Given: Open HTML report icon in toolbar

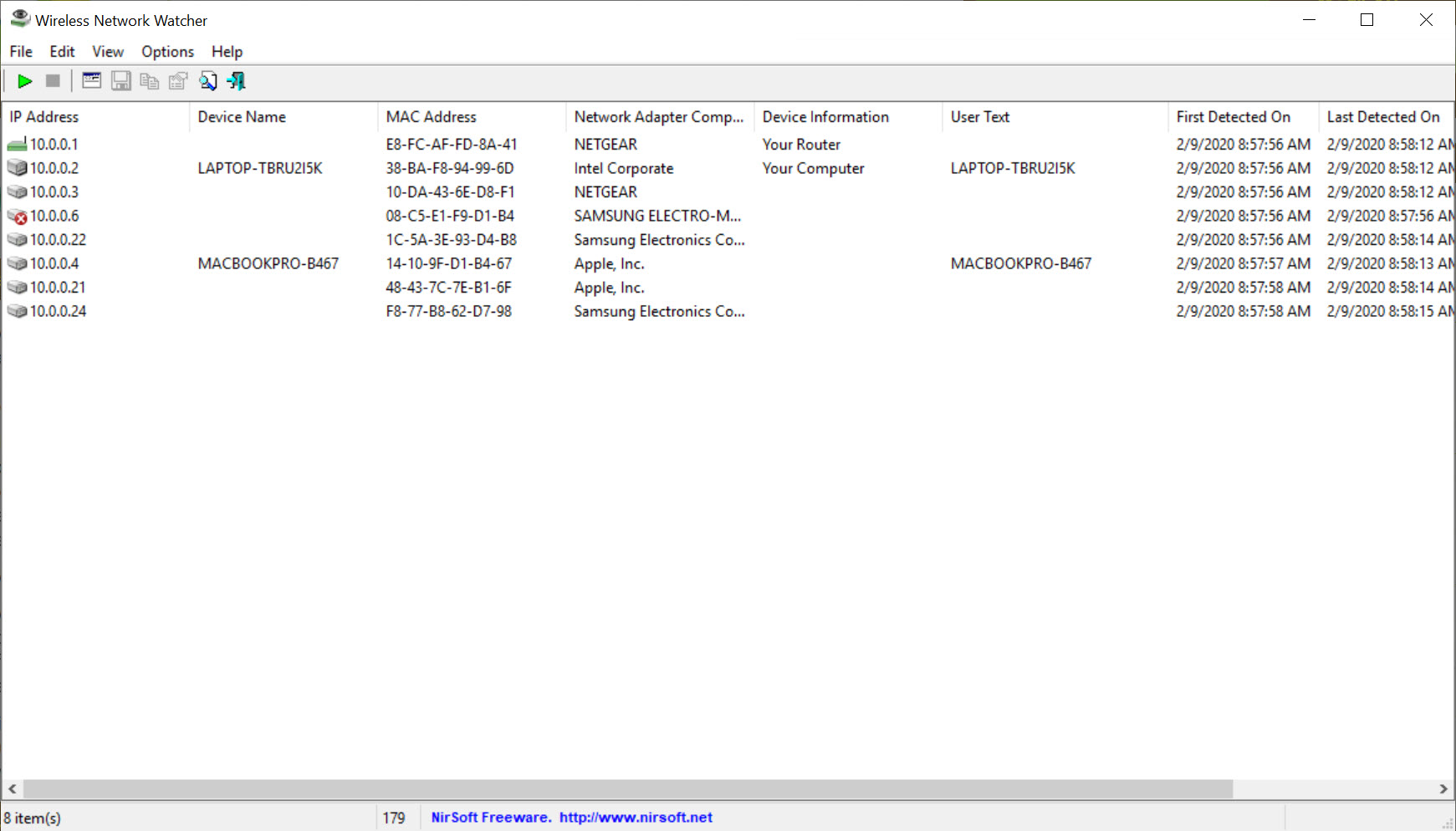Looking at the screenshot, I should coord(92,81).
